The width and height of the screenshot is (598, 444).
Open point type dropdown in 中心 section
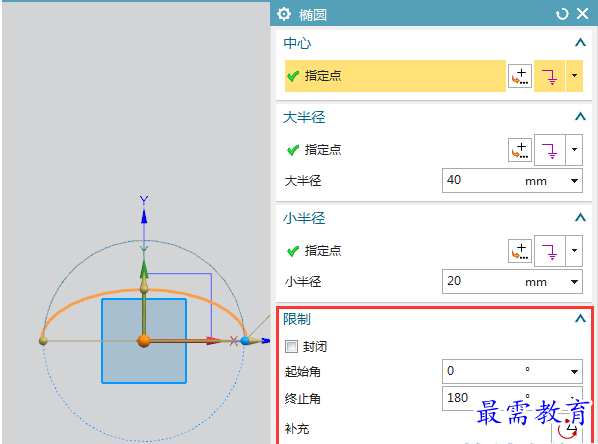tap(574, 76)
